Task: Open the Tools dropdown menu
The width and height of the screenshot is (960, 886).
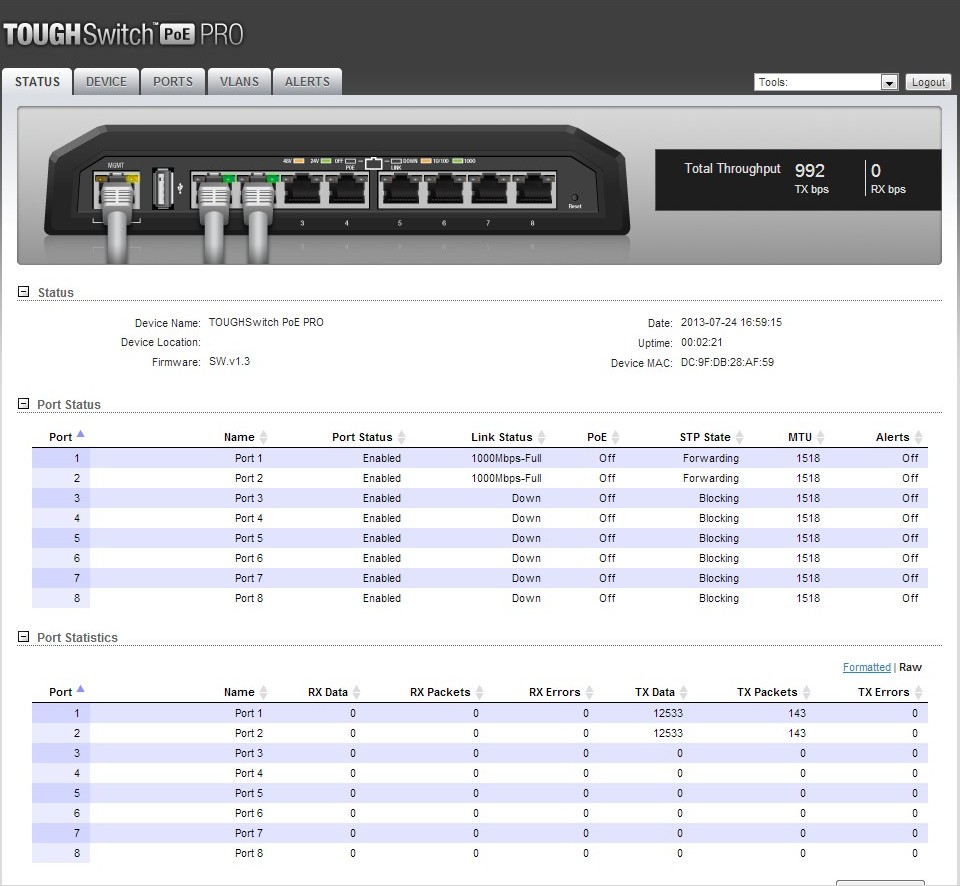Action: click(826, 82)
